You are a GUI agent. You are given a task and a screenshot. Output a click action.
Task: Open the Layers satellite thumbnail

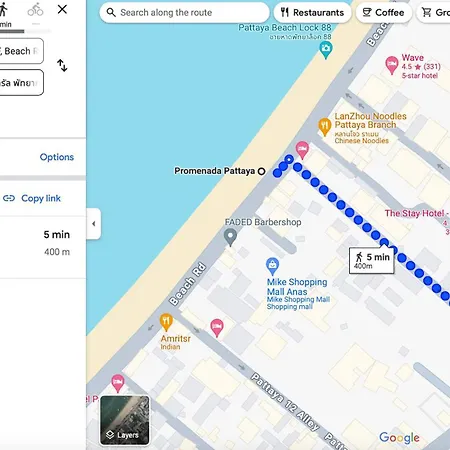(125, 420)
